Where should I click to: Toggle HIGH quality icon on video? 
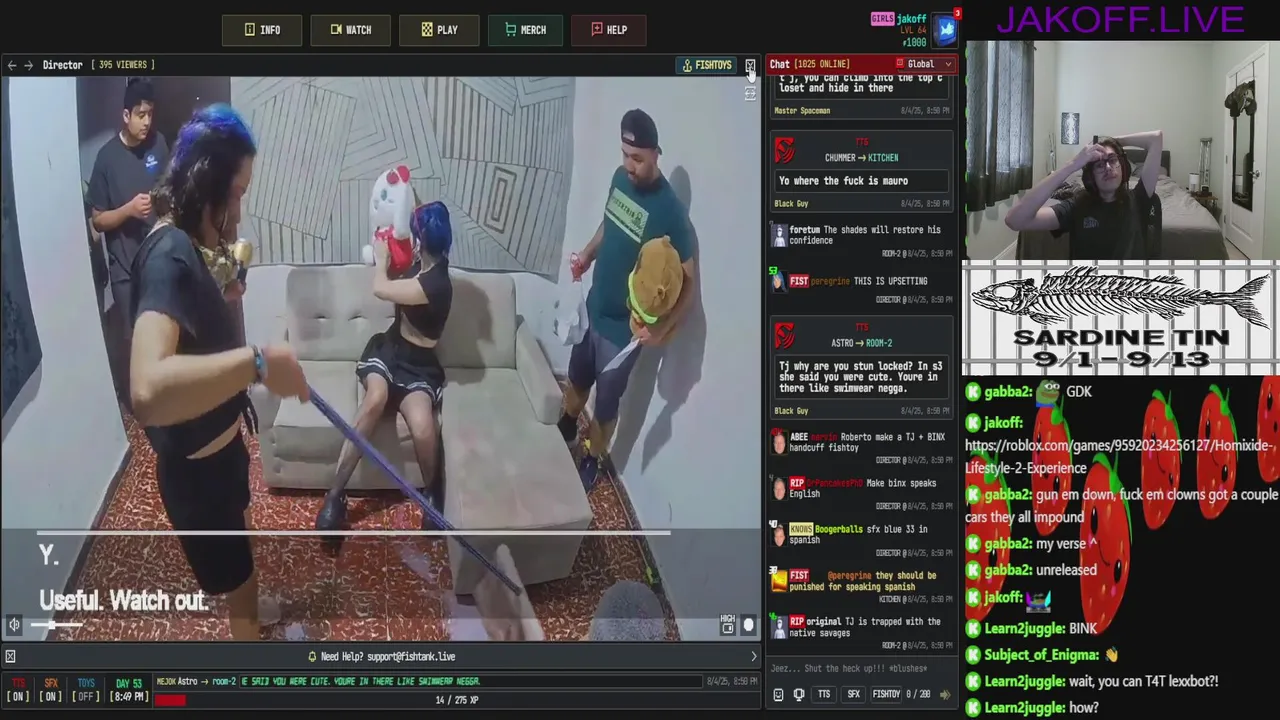(728, 624)
